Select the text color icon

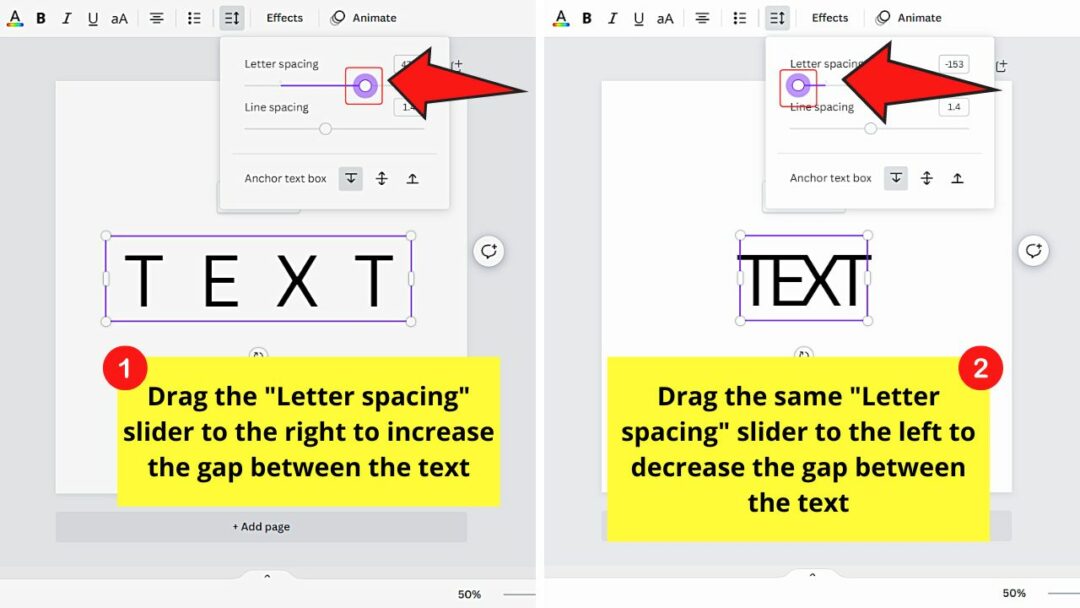(x=15, y=17)
